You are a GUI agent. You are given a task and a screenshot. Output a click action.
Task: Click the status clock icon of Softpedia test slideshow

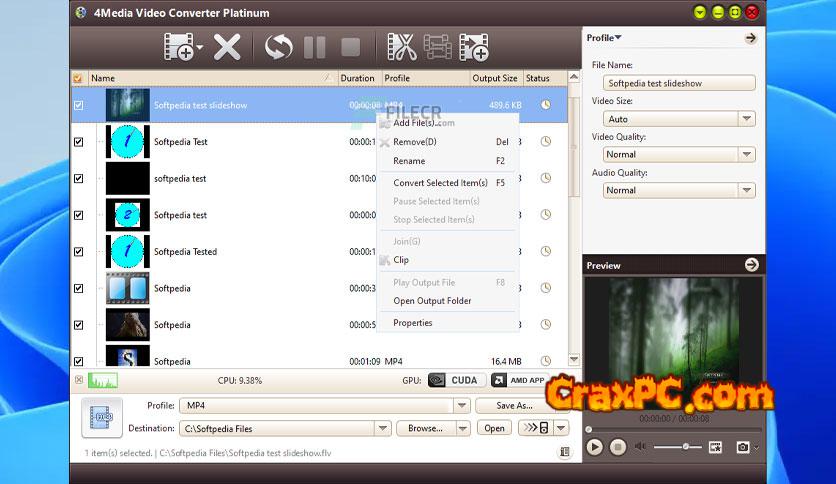pos(545,105)
